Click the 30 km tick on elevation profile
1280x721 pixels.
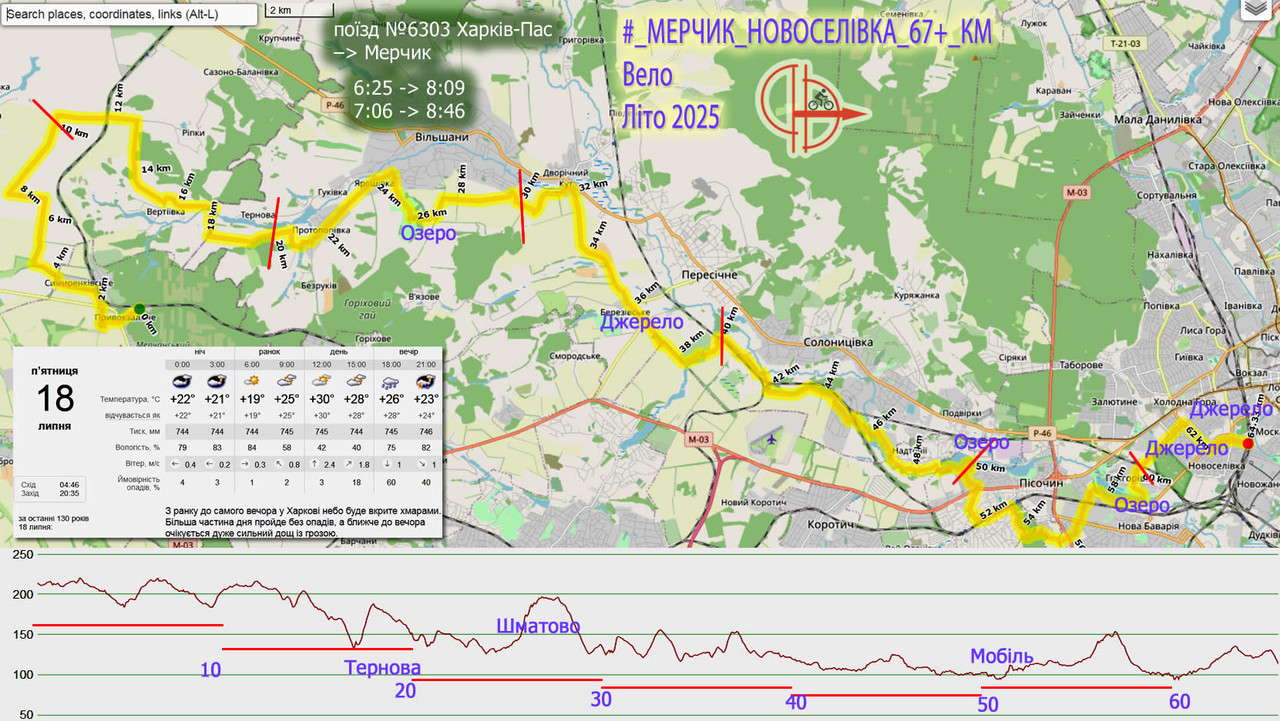tap(600, 699)
